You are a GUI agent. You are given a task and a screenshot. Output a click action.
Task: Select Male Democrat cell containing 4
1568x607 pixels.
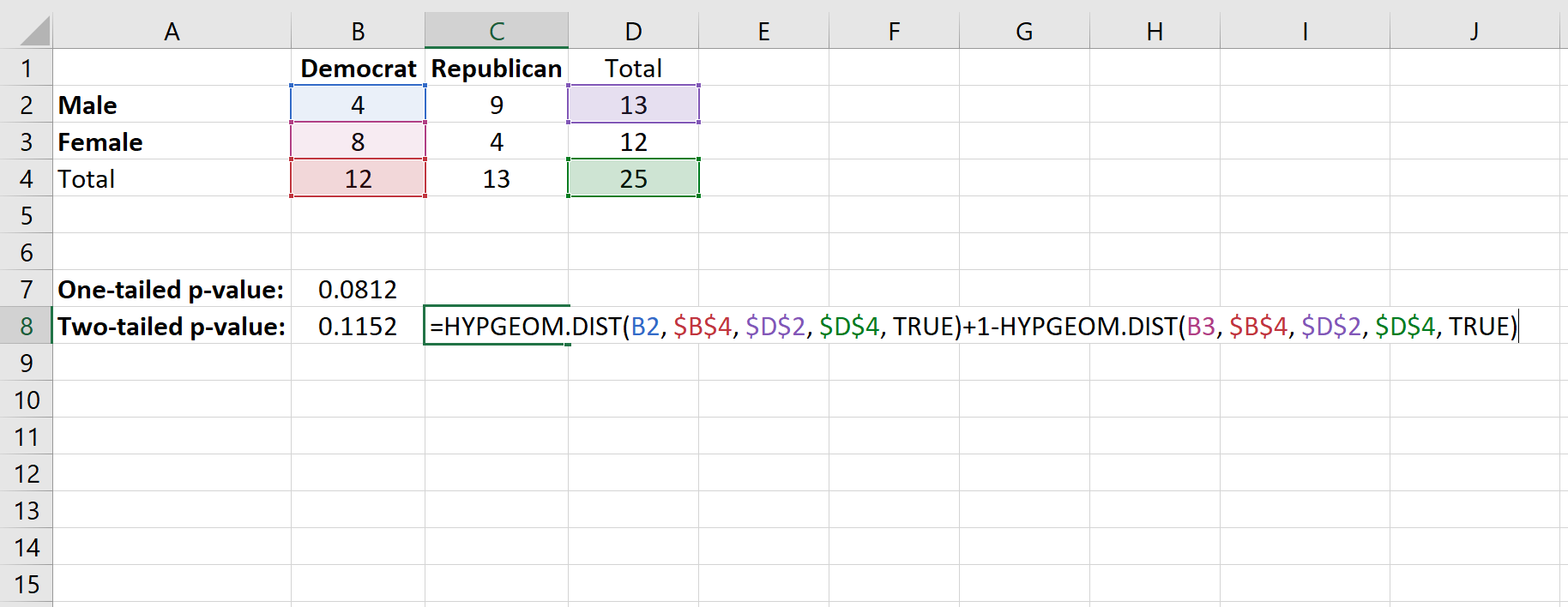pyautogui.click(x=358, y=105)
